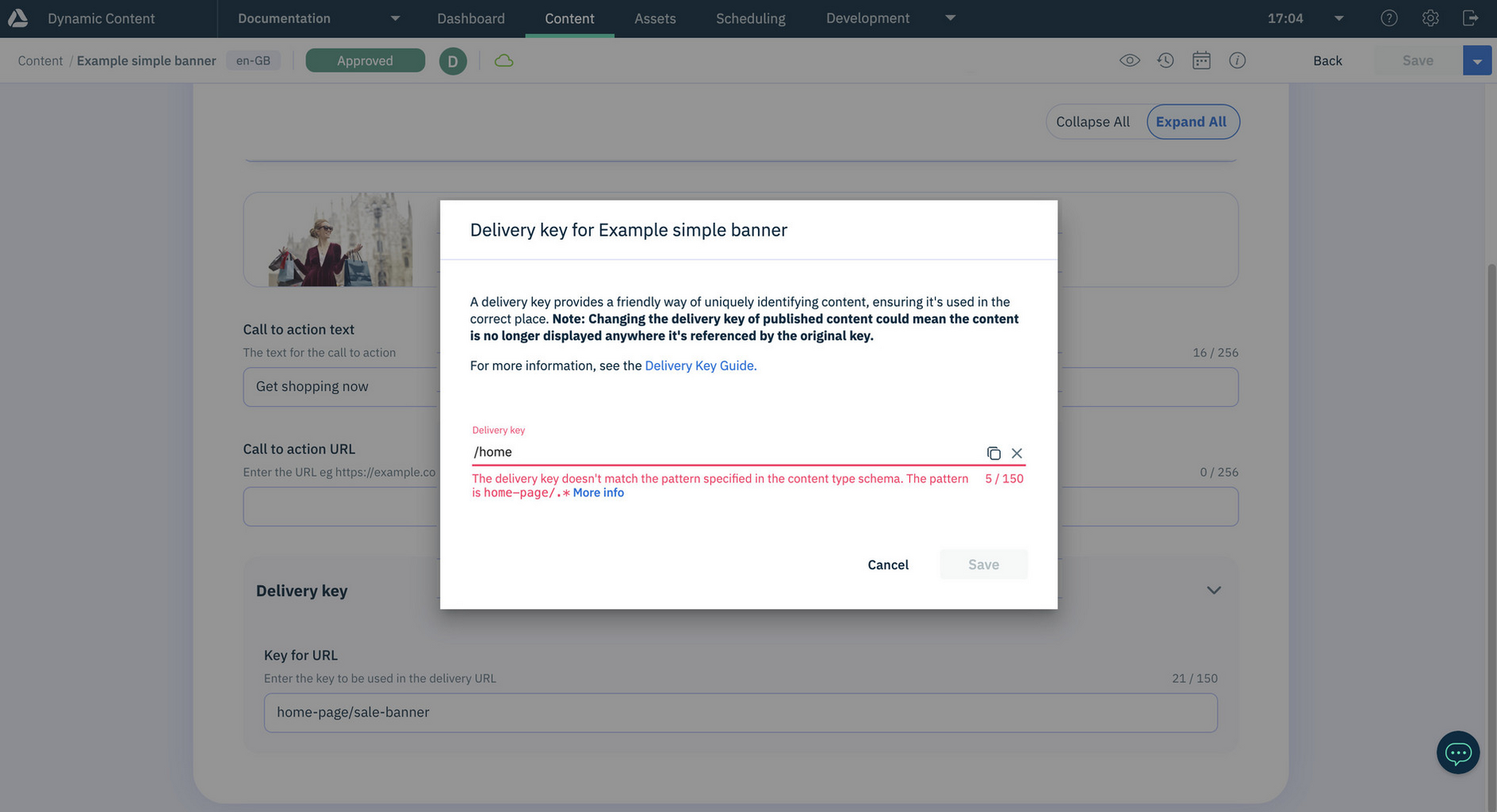Open the Delivery Key Guide link
The height and width of the screenshot is (812, 1497).
click(x=701, y=365)
